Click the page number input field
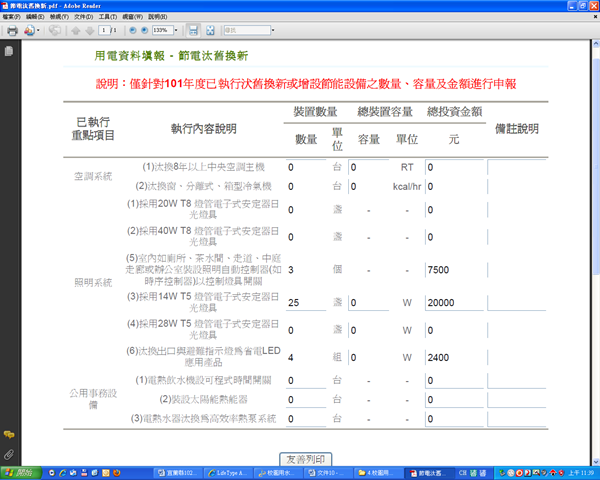The width and height of the screenshot is (600, 480). click(104, 30)
